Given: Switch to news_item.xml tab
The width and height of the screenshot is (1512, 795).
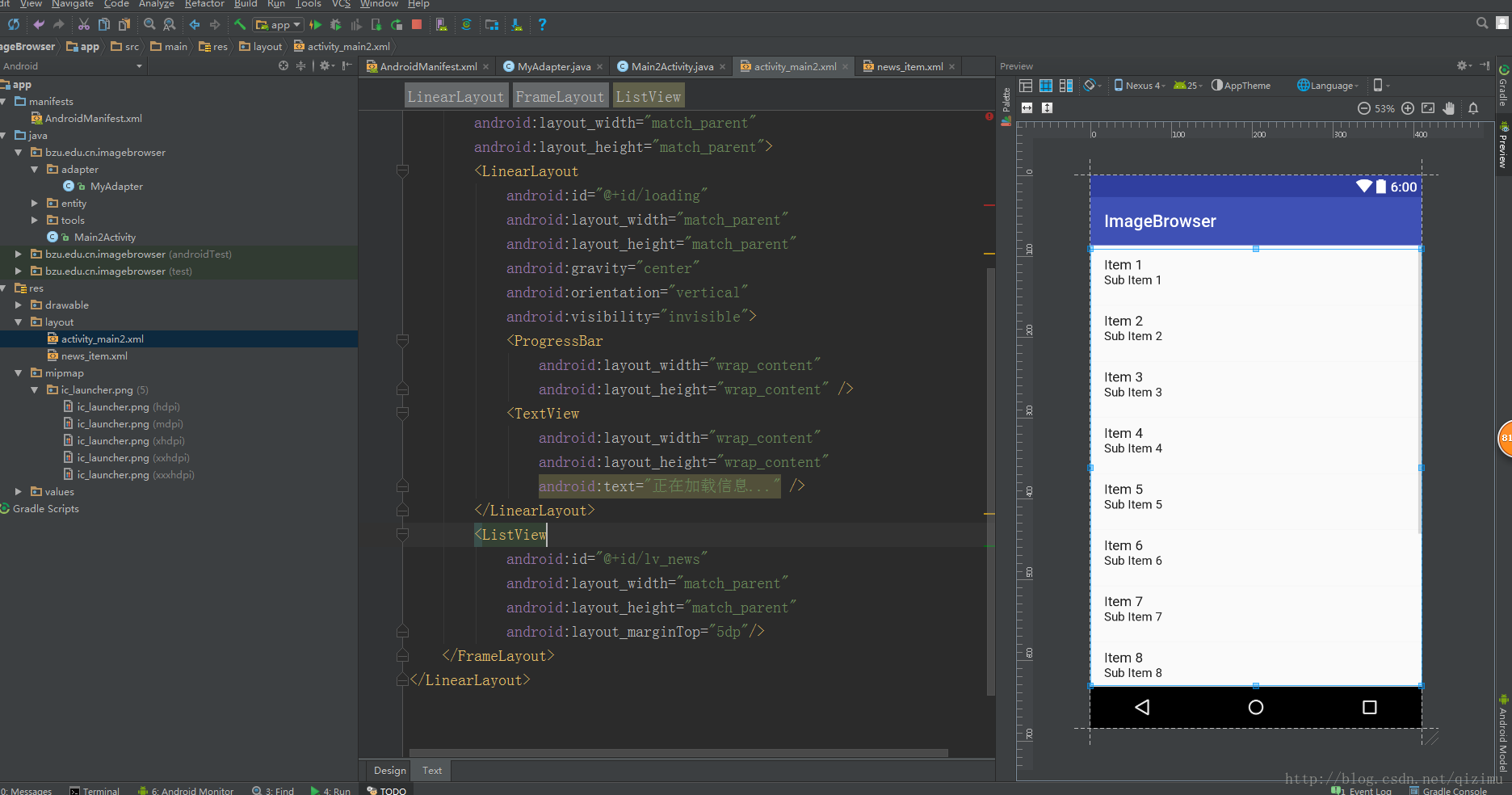Looking at the screenshot, I should tap(909, 66).
